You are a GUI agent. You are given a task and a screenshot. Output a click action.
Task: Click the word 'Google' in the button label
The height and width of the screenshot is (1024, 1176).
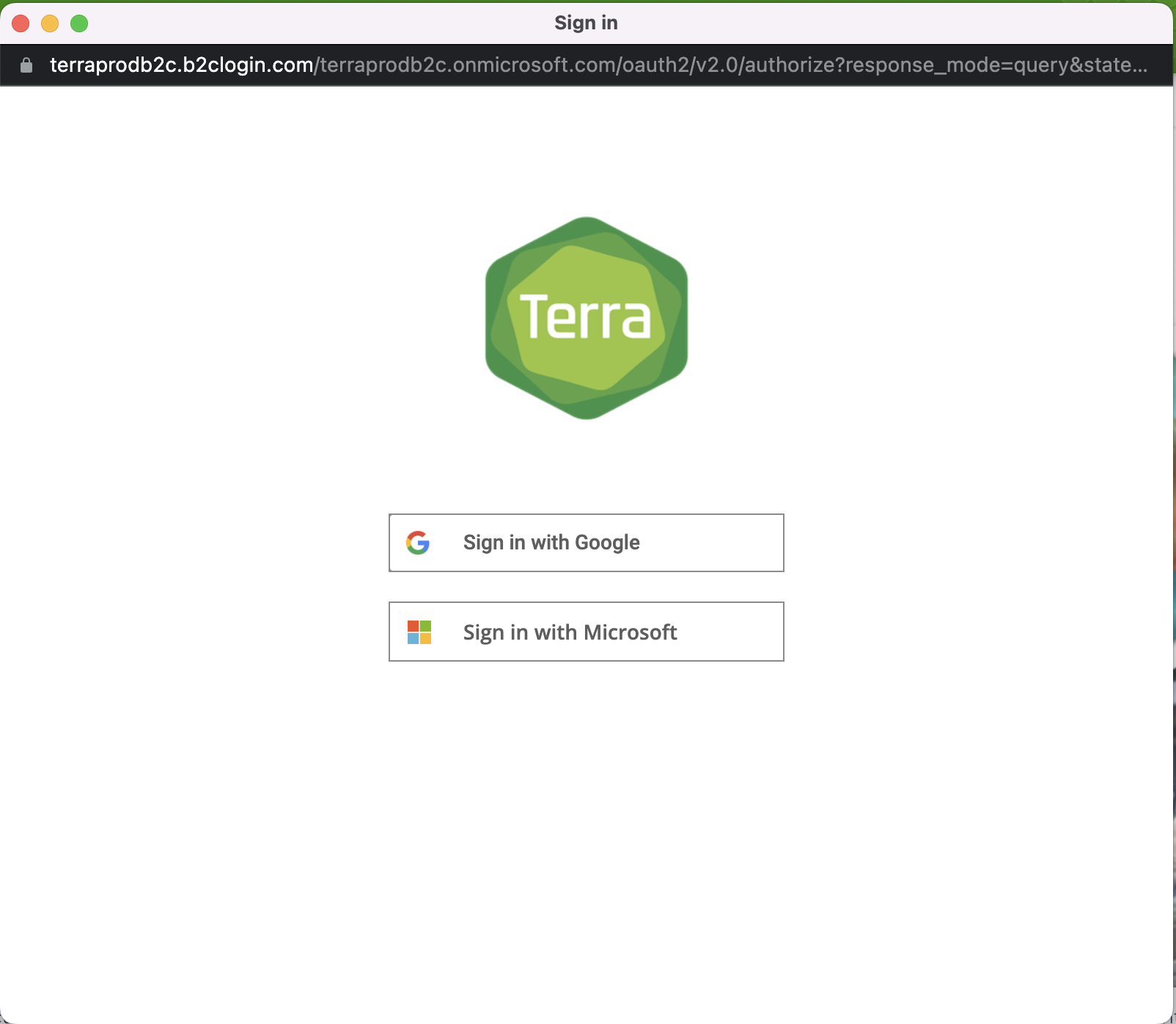tap(607, 543)
